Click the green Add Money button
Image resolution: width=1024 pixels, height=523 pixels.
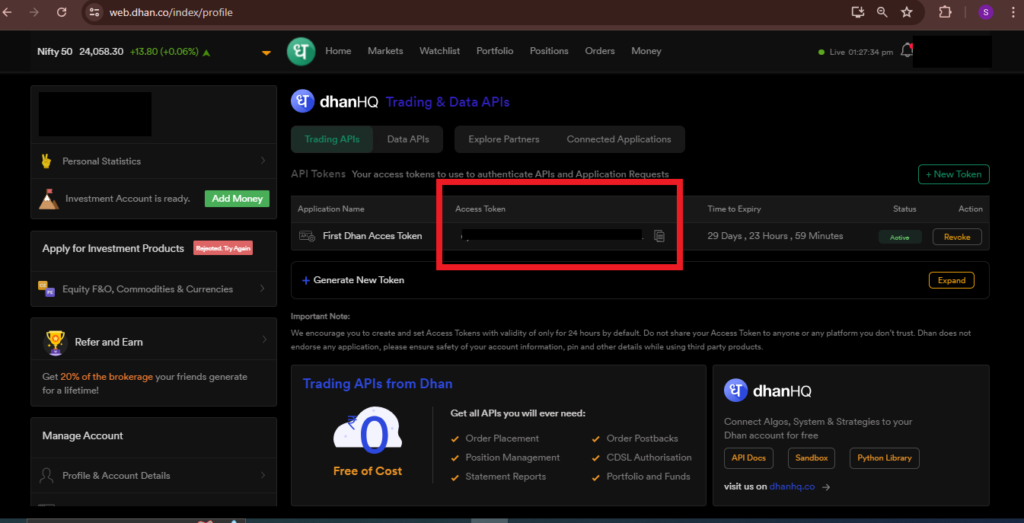237,198
